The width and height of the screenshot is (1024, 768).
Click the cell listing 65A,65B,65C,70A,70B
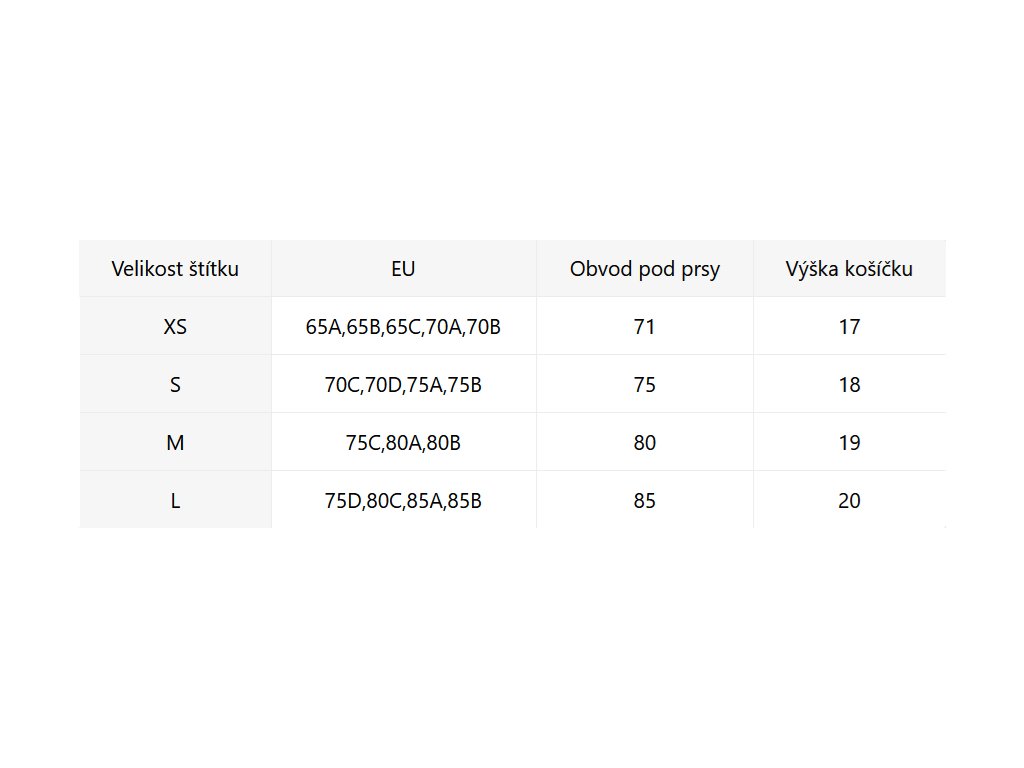click(x=403, y=327)
